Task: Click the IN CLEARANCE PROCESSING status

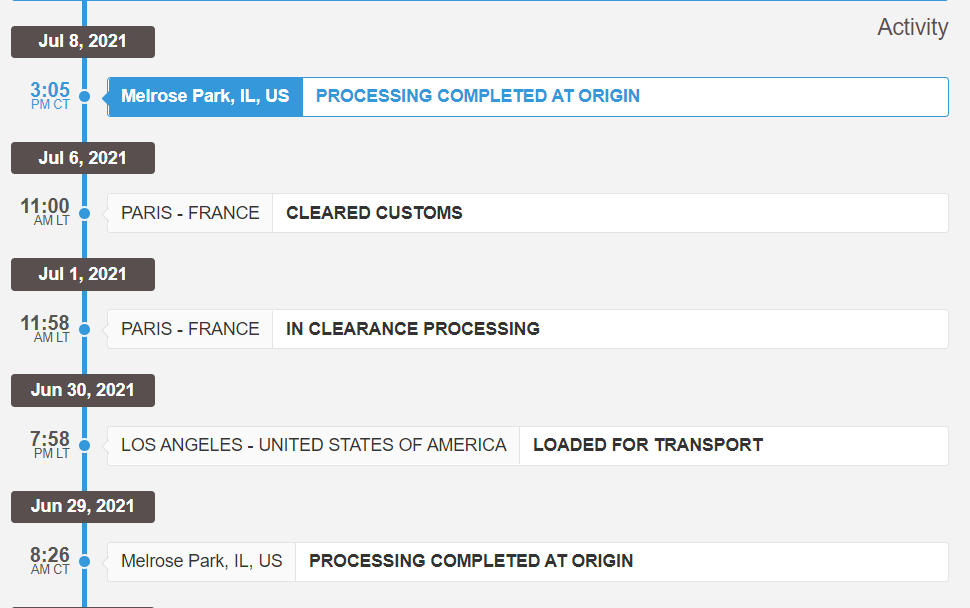Action: pos(413,329)
